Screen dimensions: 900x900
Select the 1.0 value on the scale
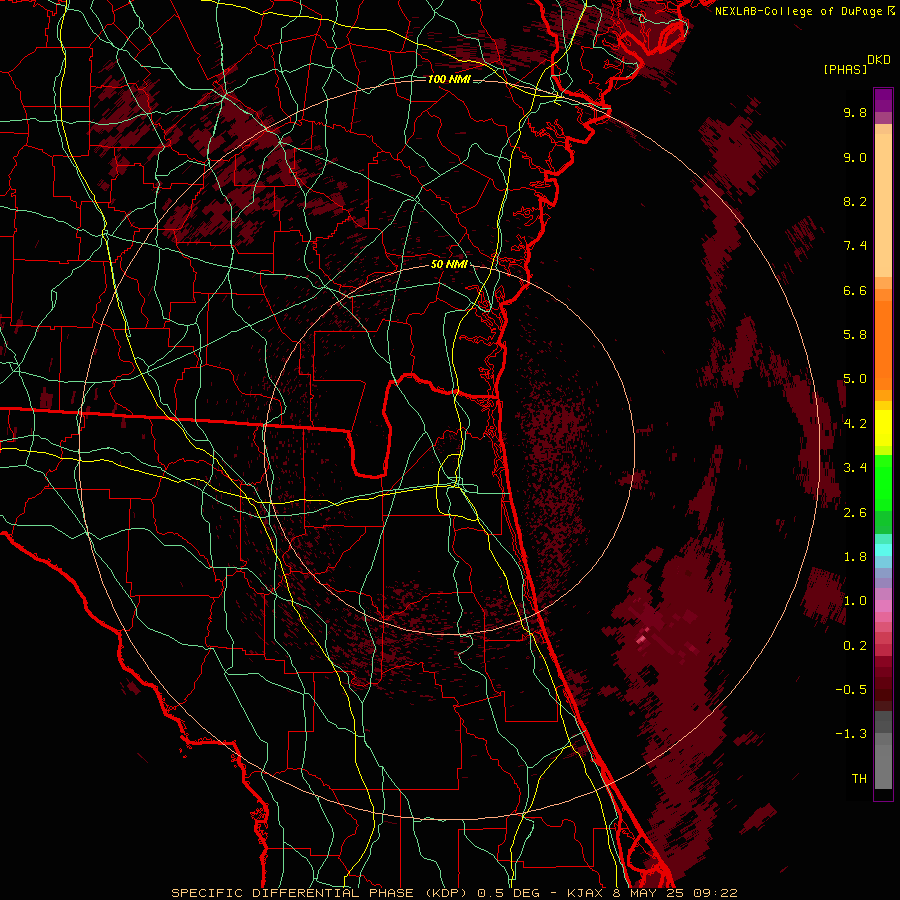[x=855, y=601]
